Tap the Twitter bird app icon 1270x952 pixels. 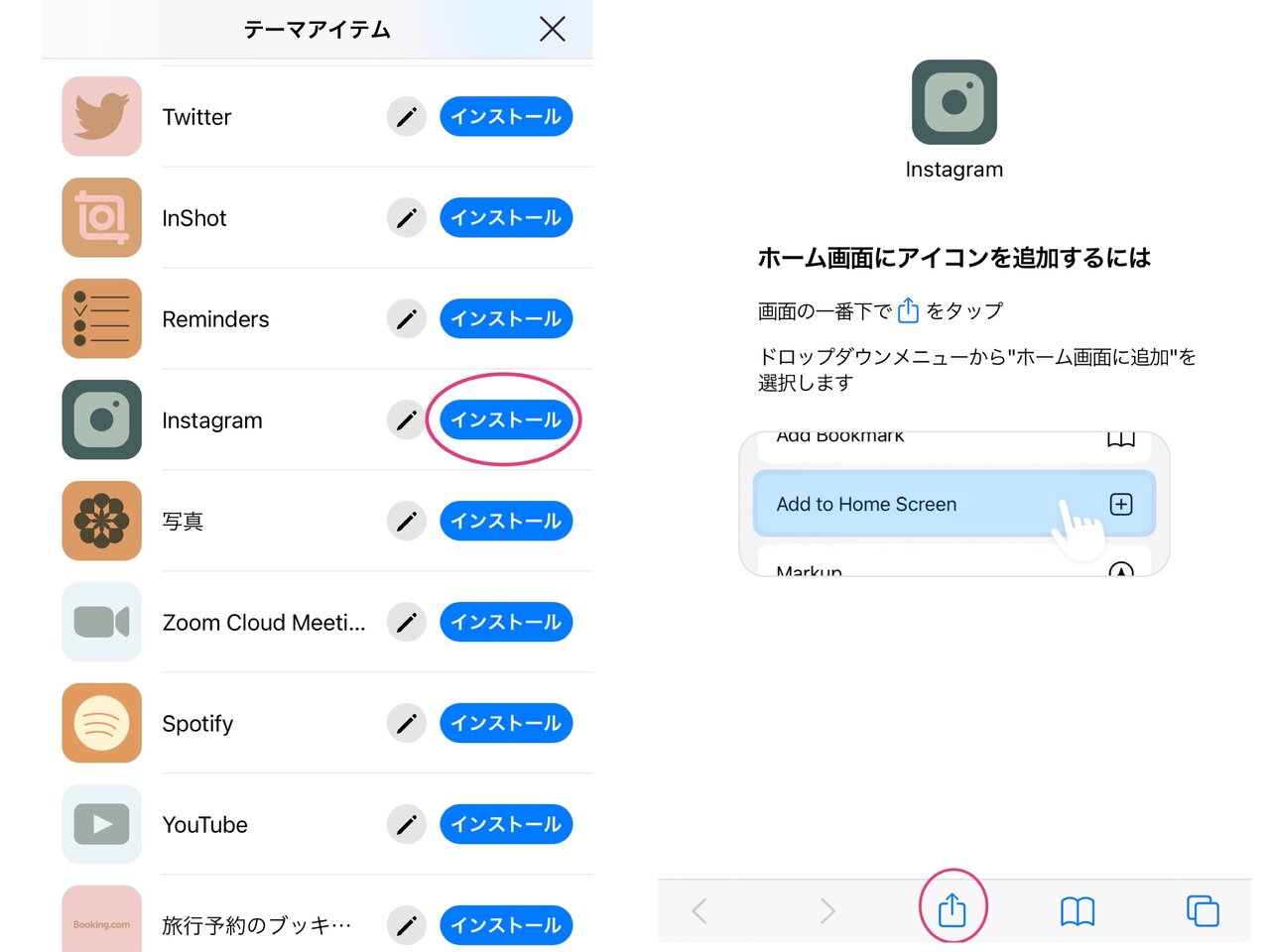coord(101,116)
